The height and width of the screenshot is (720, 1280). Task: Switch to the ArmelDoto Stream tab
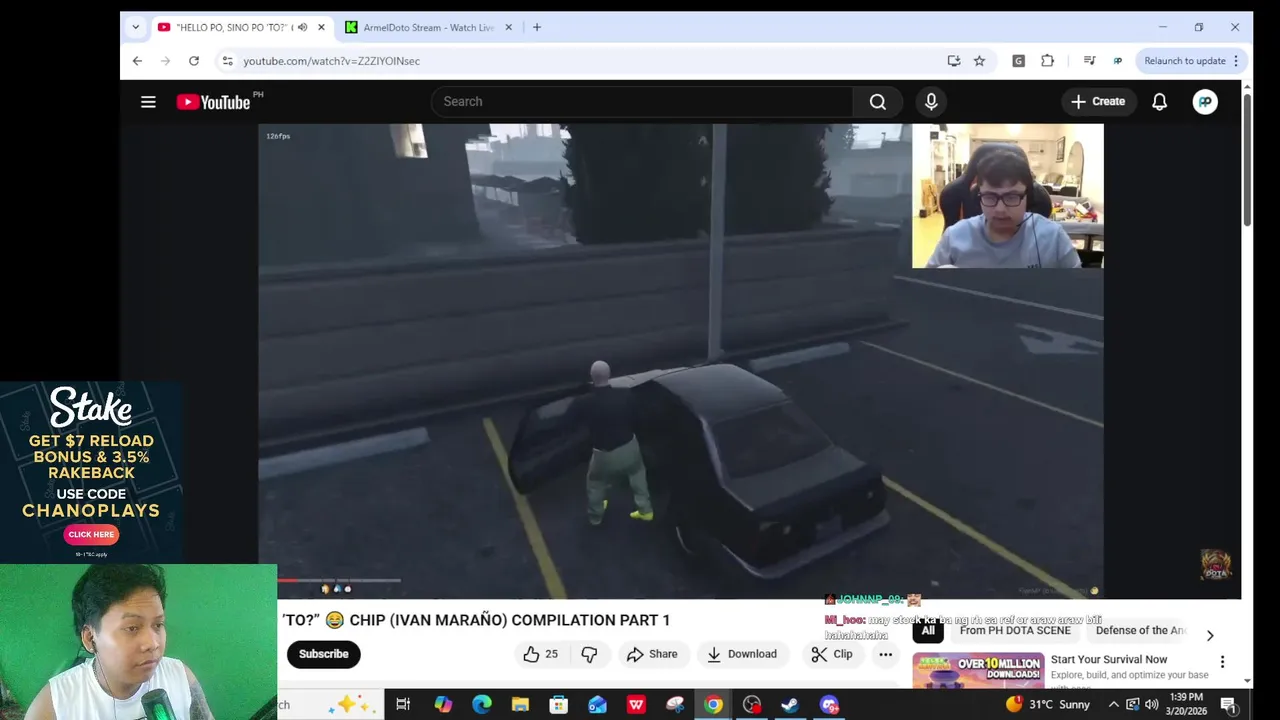(x=429, y=27)
